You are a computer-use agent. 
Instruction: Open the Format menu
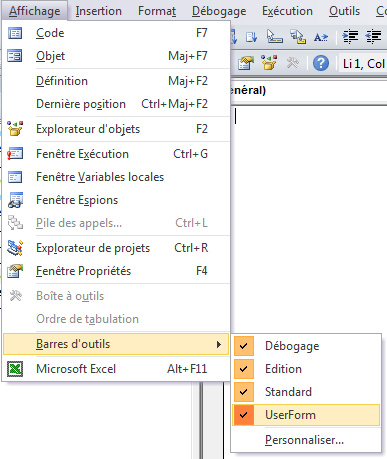coord(157,11)
